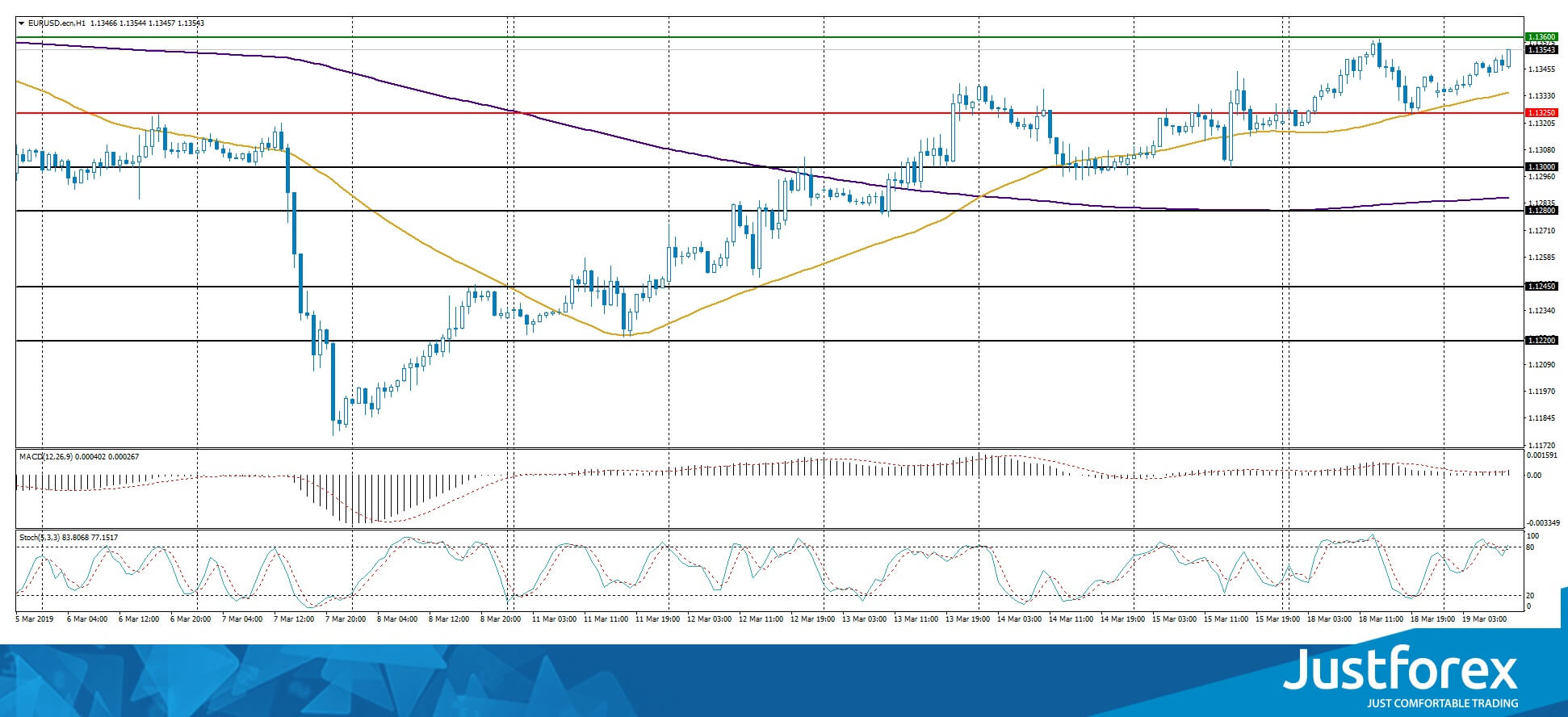Click the 14 Mar 19:00 time label

pos(1123,619)
